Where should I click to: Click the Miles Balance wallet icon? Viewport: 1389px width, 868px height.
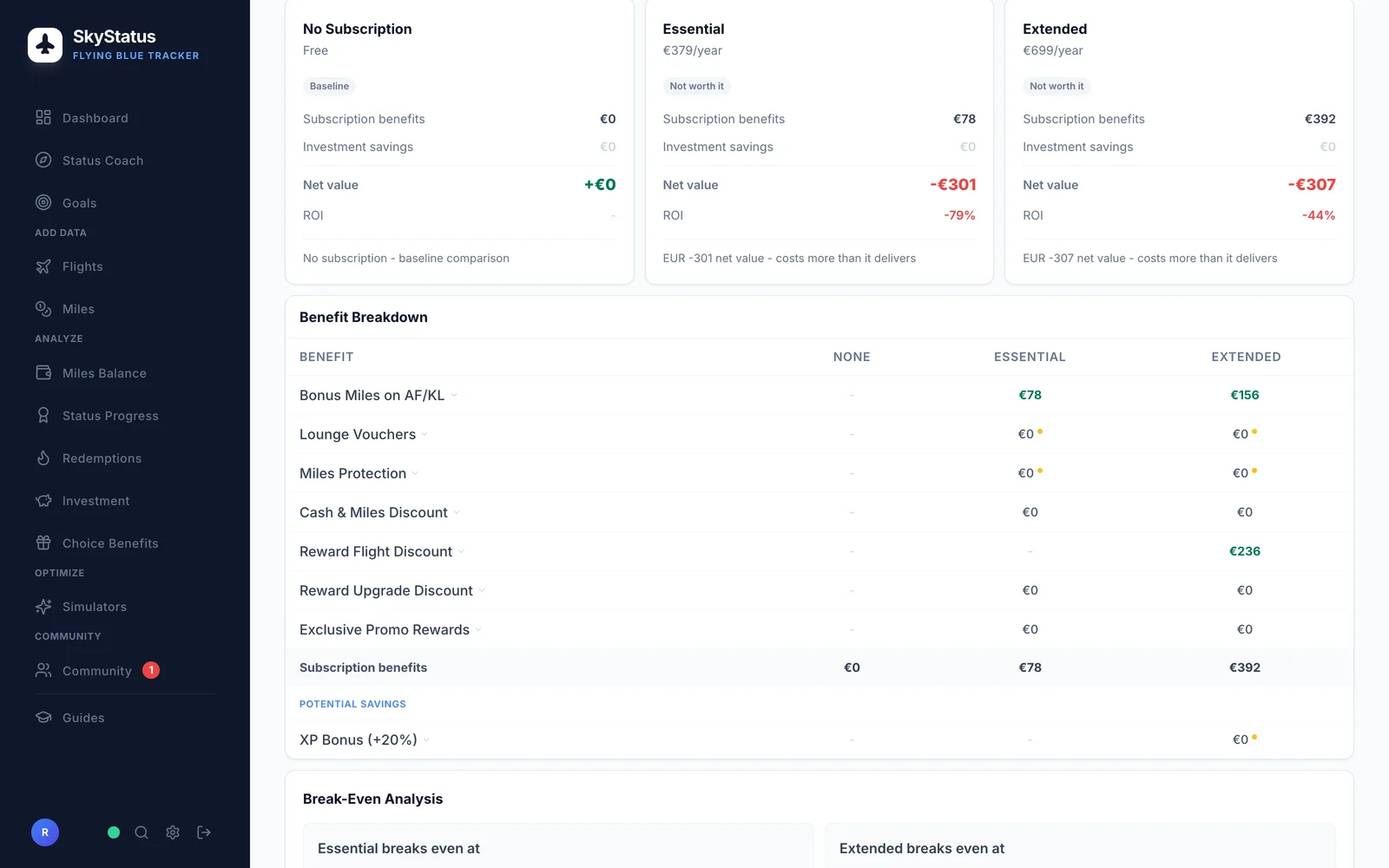(x=43, y=373)
